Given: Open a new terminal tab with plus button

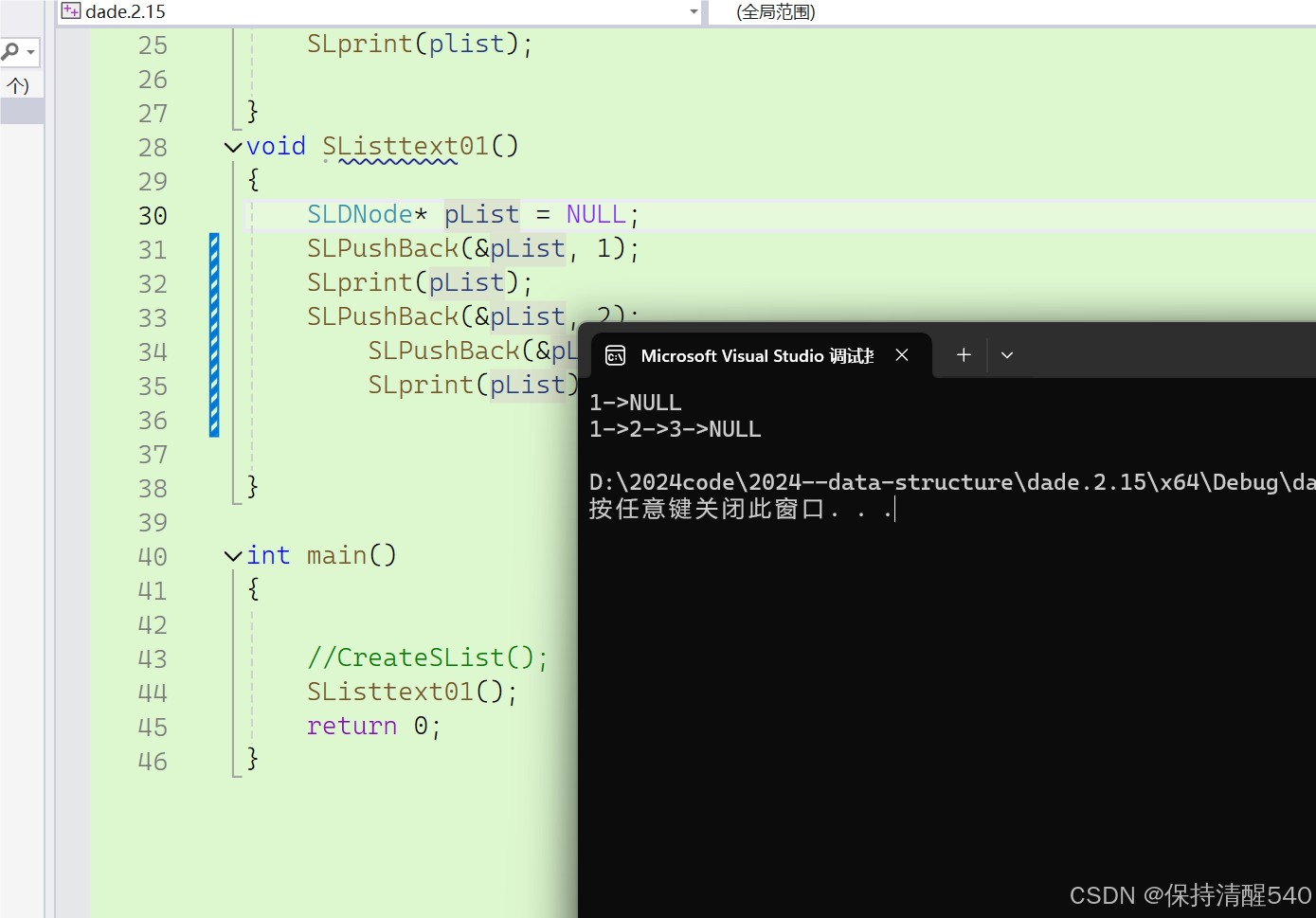Looking at the screenshot, I should [964, 354].
